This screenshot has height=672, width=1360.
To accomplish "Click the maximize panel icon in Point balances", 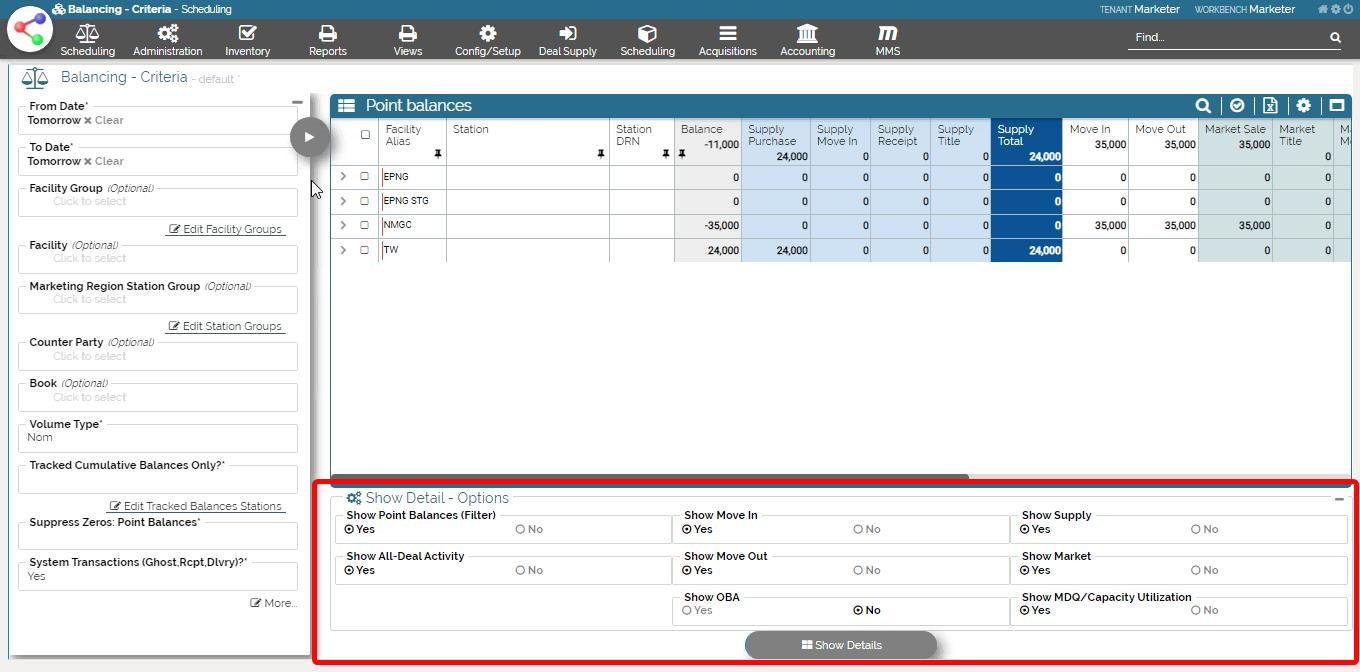I will tap(1336, 105).
